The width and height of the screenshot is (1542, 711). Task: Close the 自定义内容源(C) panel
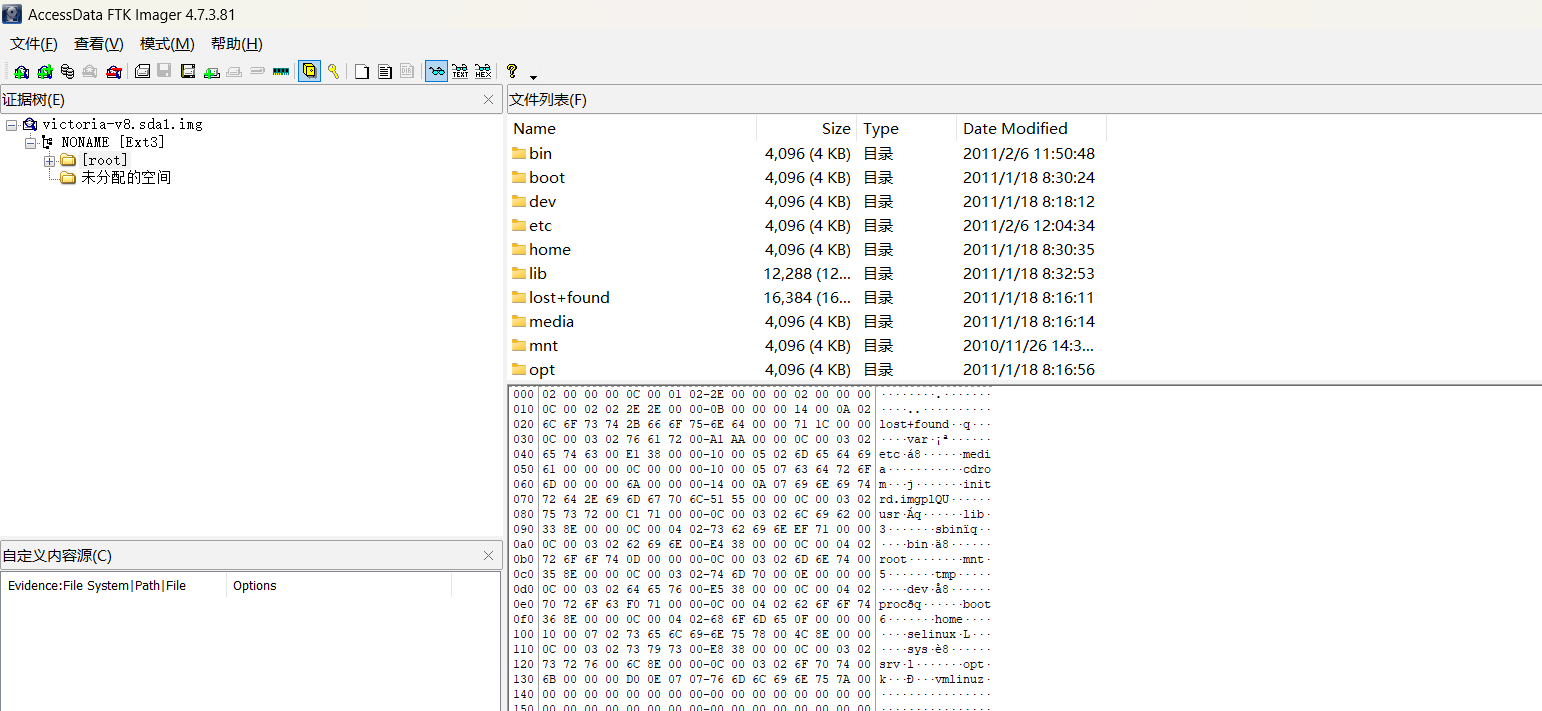pyautogui.click(x=488, y=556)
